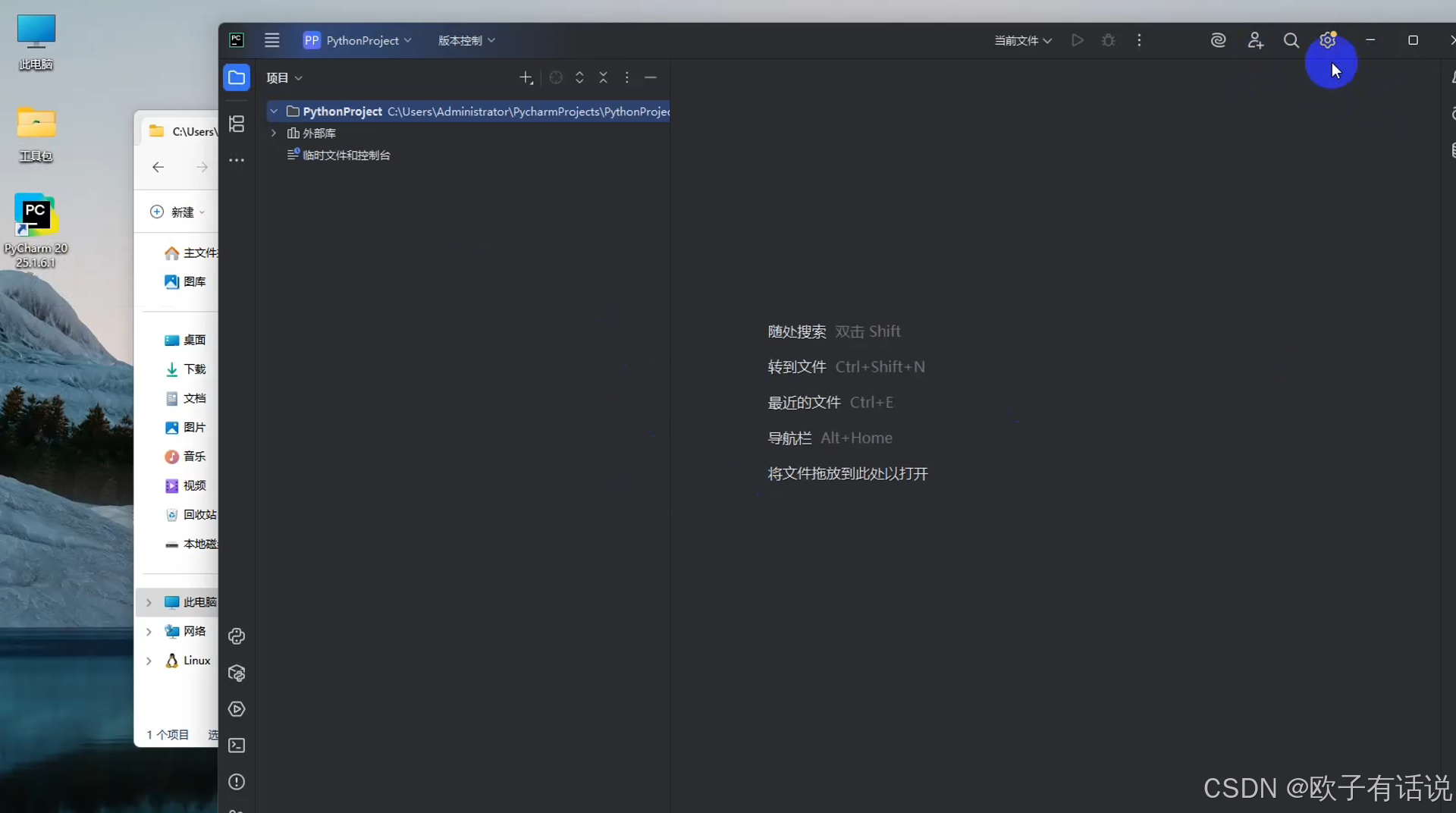
Task: Open Search Everywhere magnifier icon
Action: point(1291,40)
